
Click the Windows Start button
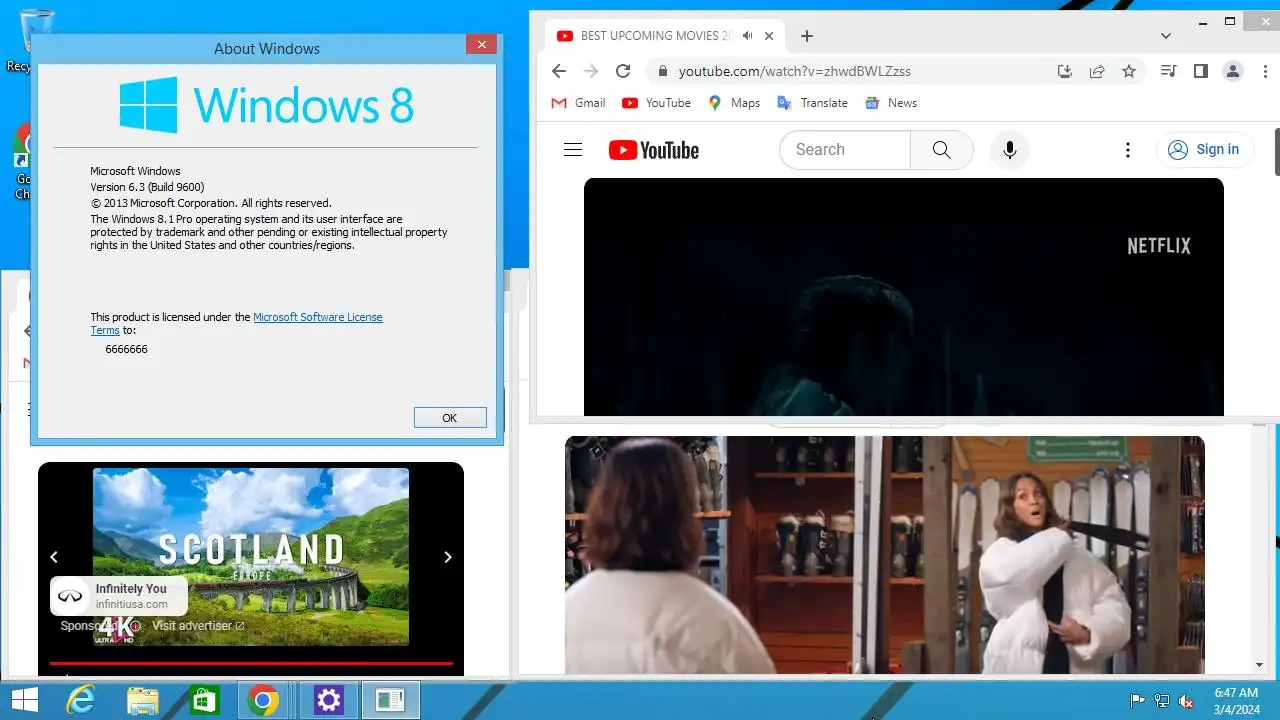tap(24, 700)
